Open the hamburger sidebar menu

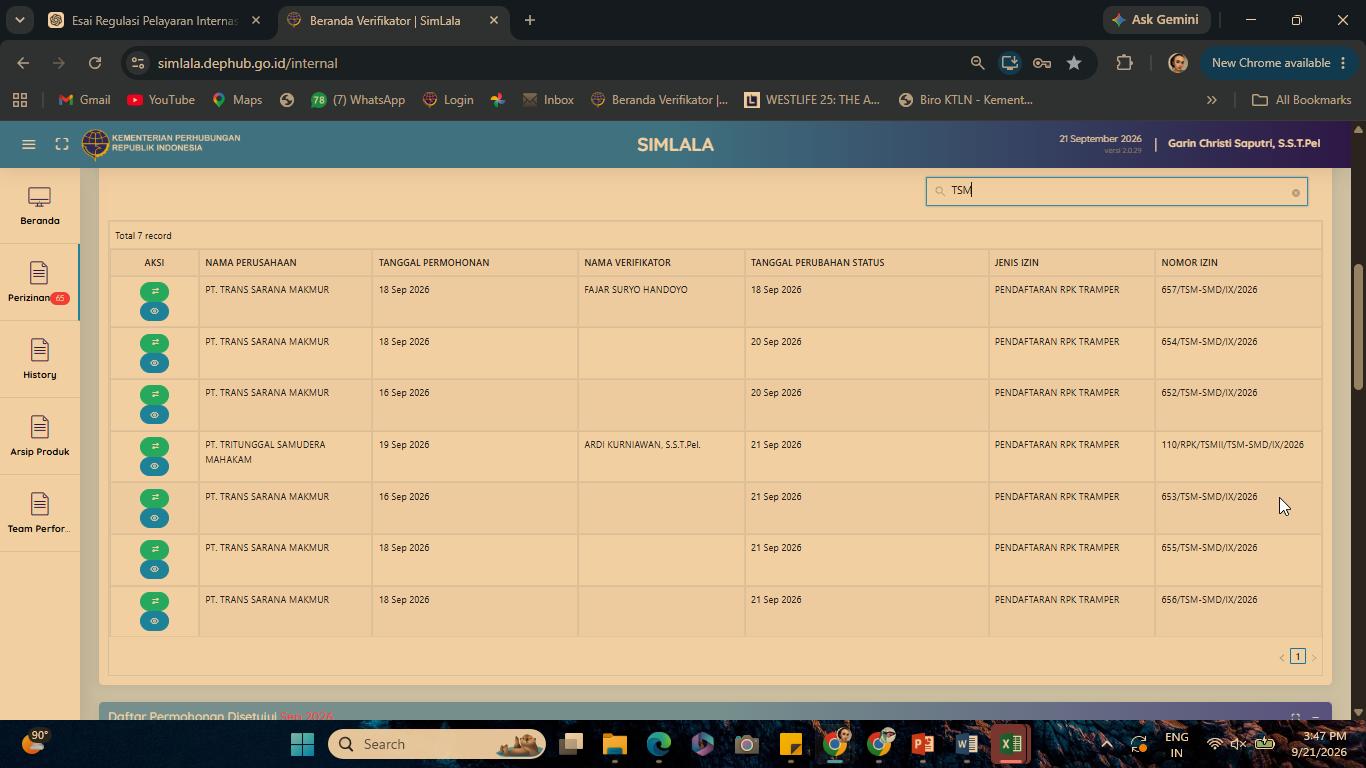[29, 144]
